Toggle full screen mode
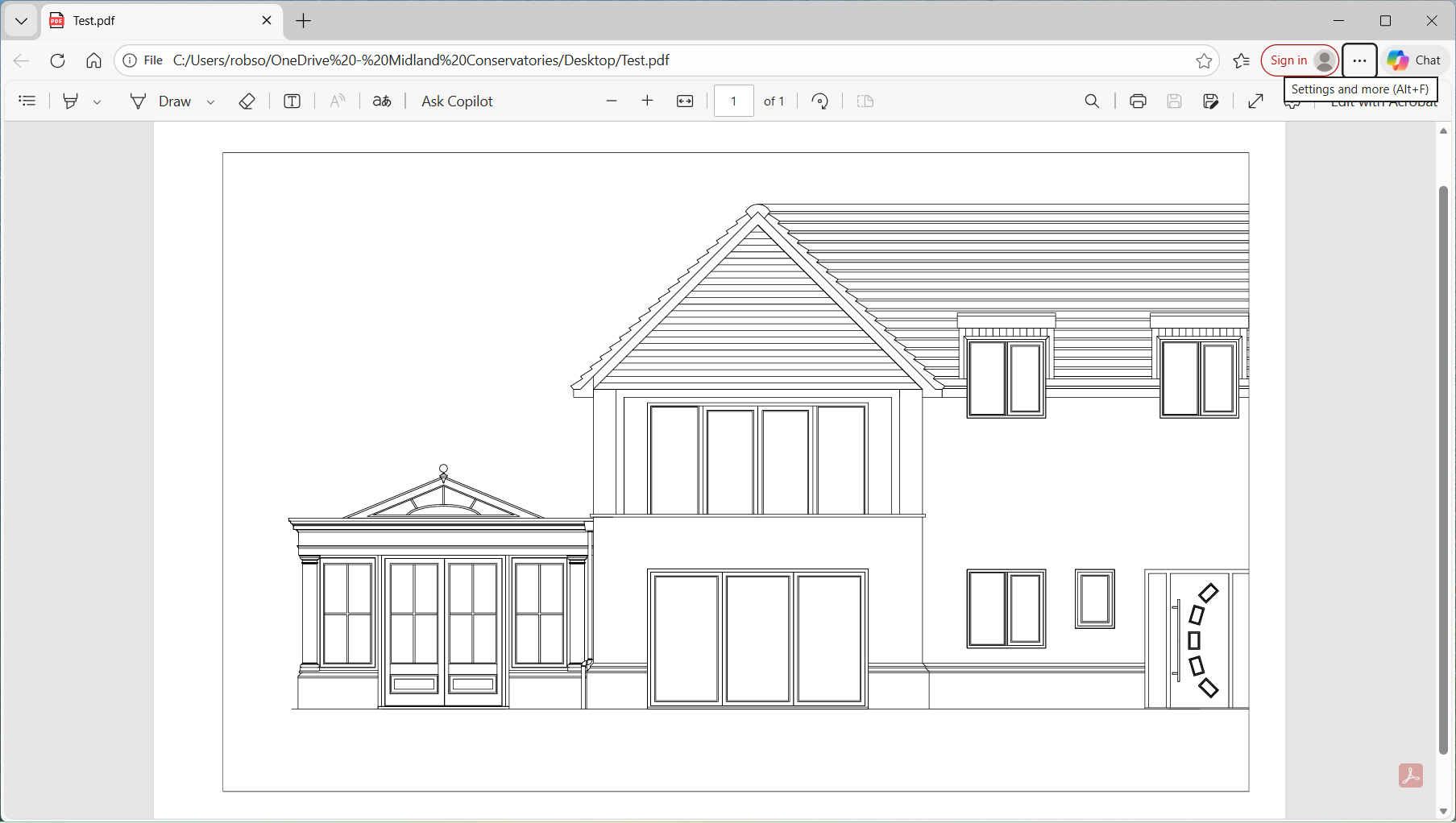Viewport: 1456px width, 823px height. coord(1255,101)
